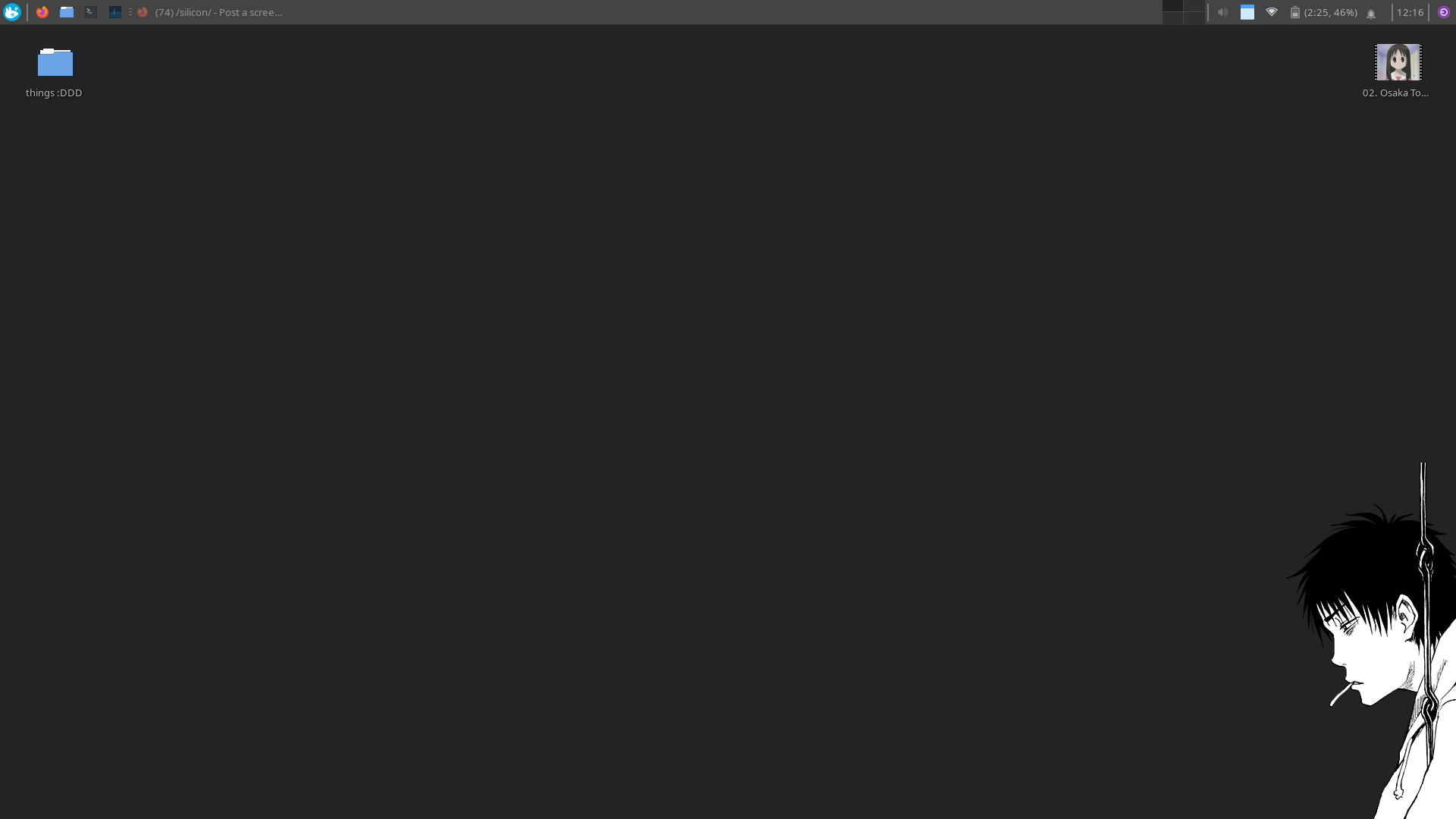Viewport: 1456px width, 819px height.
Task: Switch to the top-right workspace
Action: pyautogui.click(x=1194, y=6)
